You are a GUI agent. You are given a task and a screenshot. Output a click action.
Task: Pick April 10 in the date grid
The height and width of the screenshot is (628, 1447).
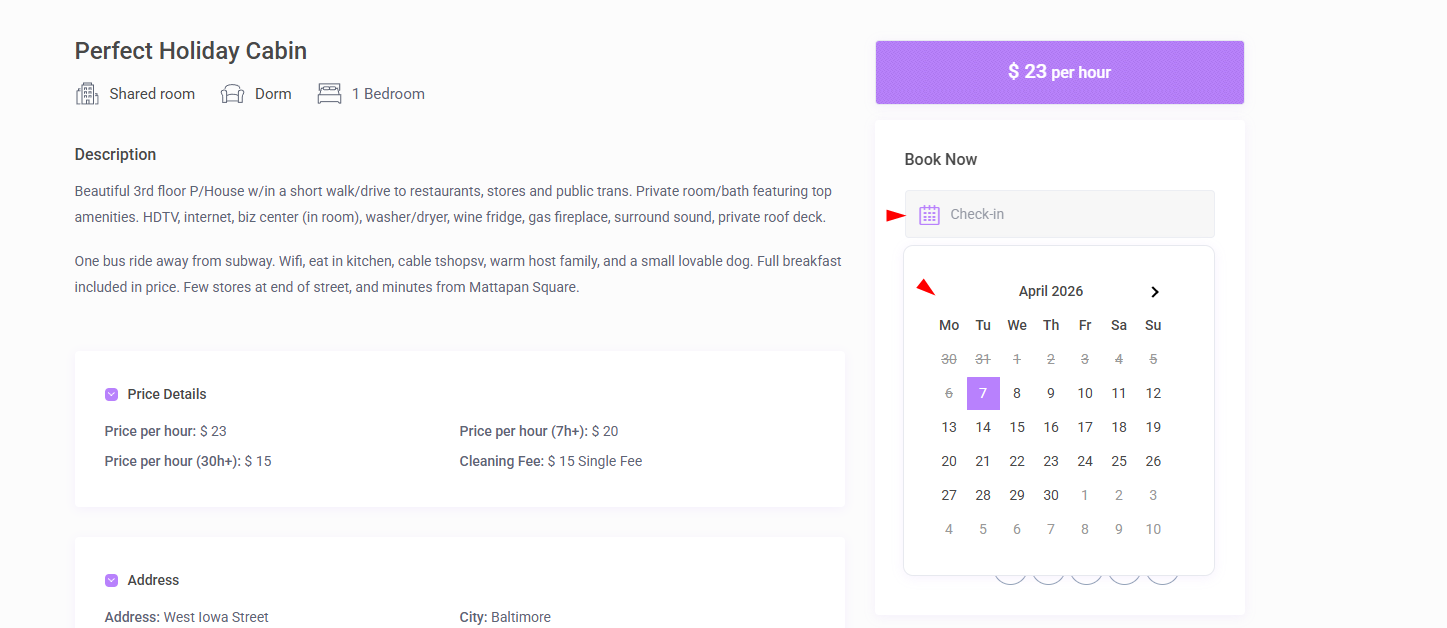1085,393
